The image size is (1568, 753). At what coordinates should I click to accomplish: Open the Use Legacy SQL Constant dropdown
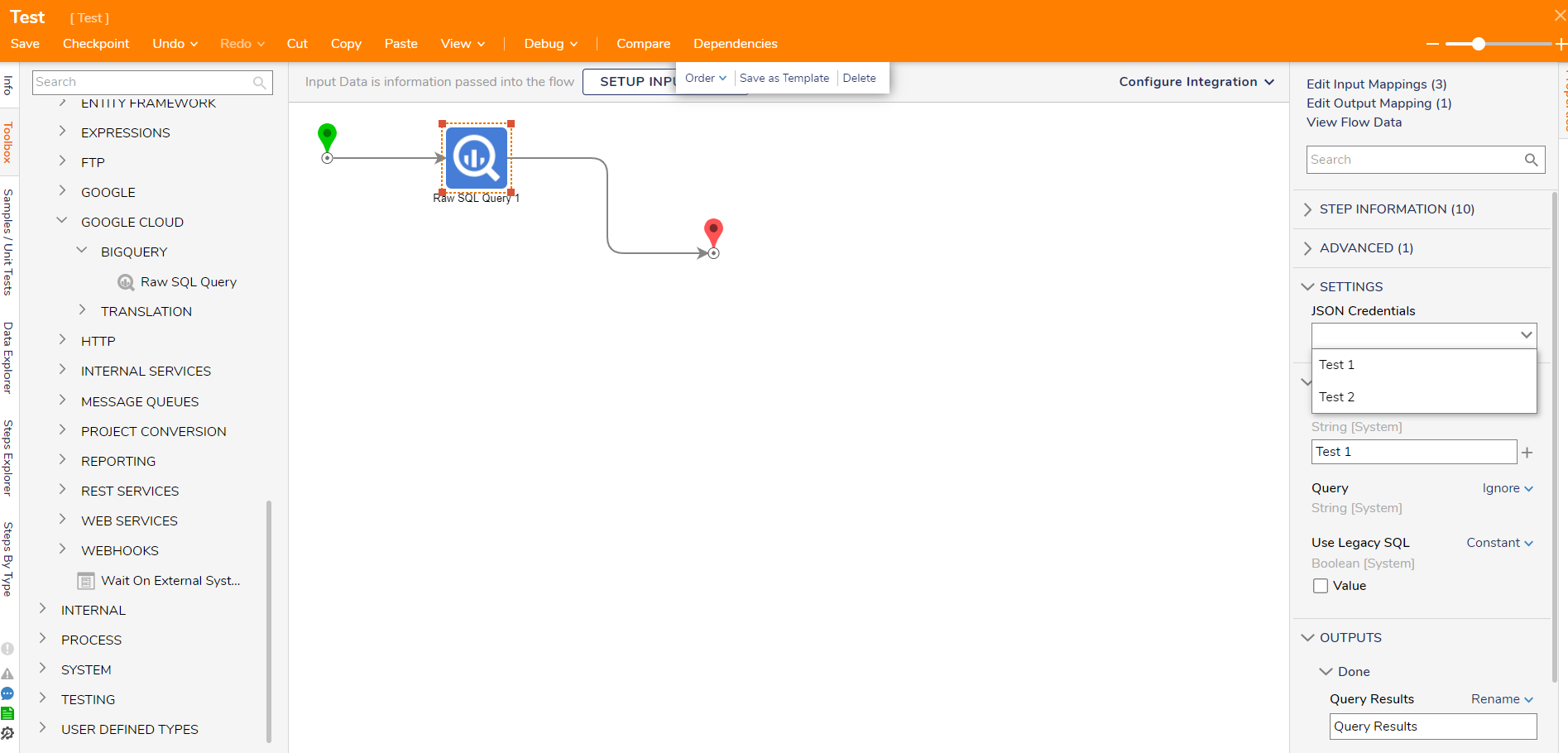1499,543
